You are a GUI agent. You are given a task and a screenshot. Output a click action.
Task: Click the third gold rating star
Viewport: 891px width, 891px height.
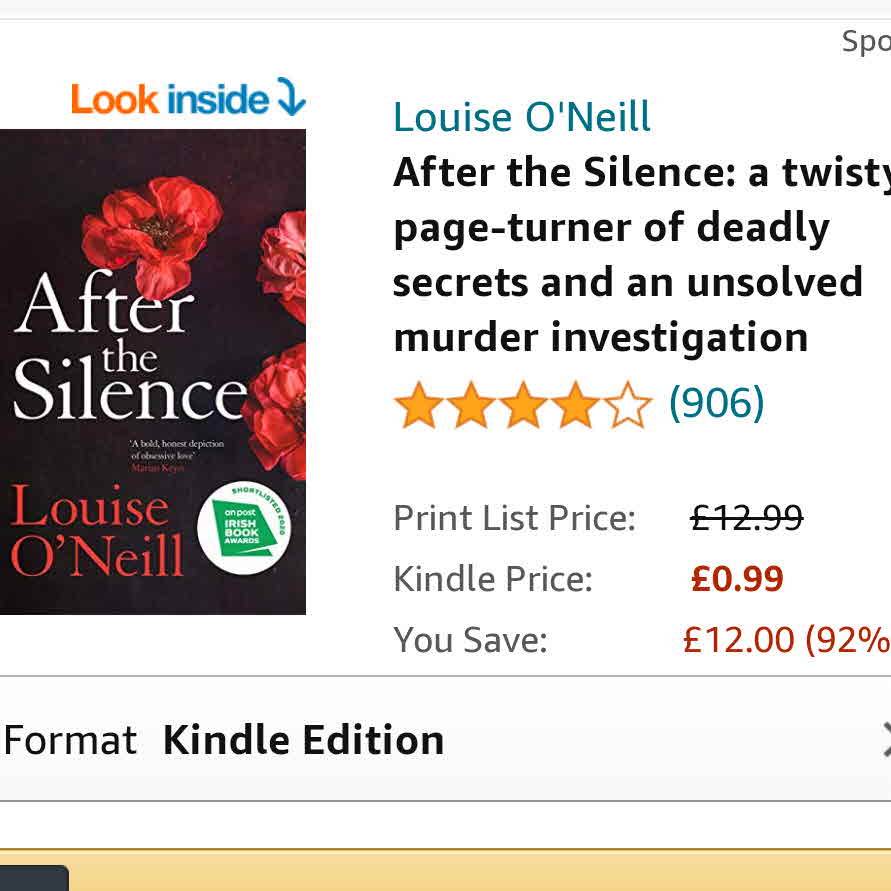pos(523,405)
